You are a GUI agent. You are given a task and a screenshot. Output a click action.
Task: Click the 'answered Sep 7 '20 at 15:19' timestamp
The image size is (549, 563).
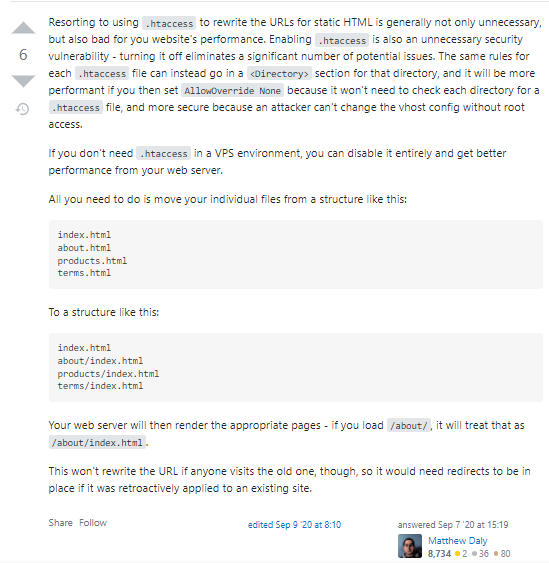click(453, 525)
